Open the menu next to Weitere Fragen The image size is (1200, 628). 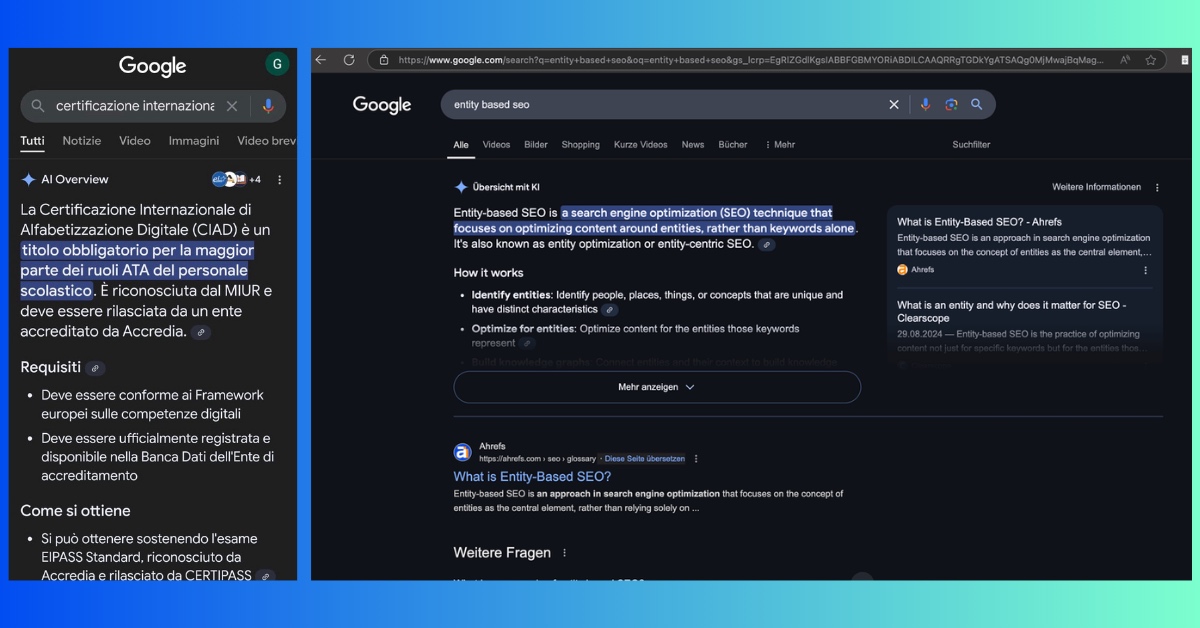coord(564,553)
